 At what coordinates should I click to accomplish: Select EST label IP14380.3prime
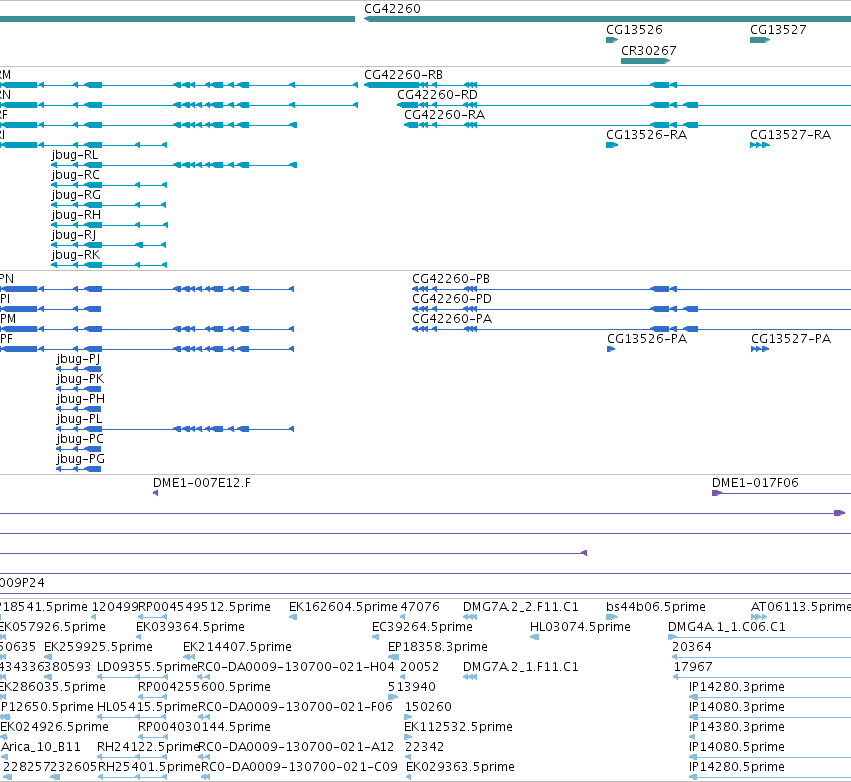point(736,727)
